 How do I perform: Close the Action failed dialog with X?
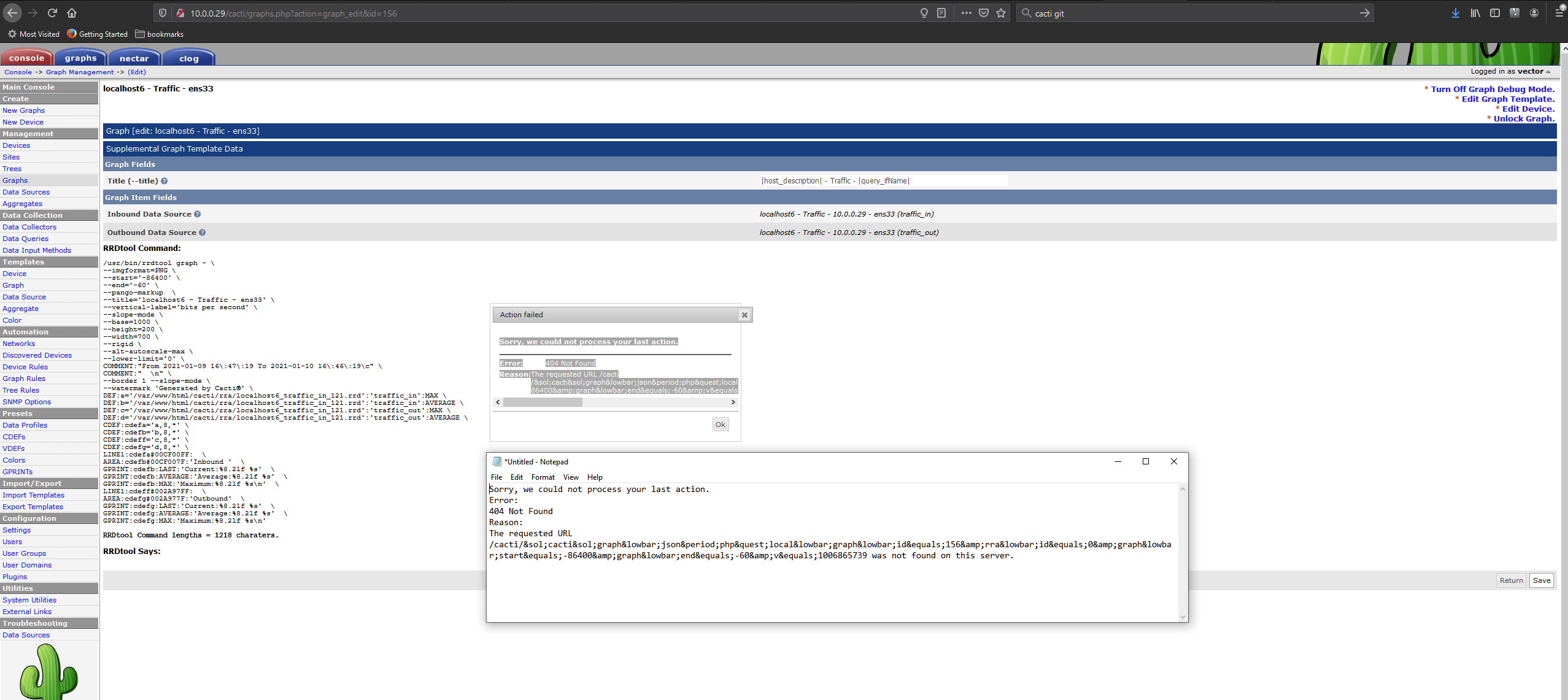pos(744,315)
